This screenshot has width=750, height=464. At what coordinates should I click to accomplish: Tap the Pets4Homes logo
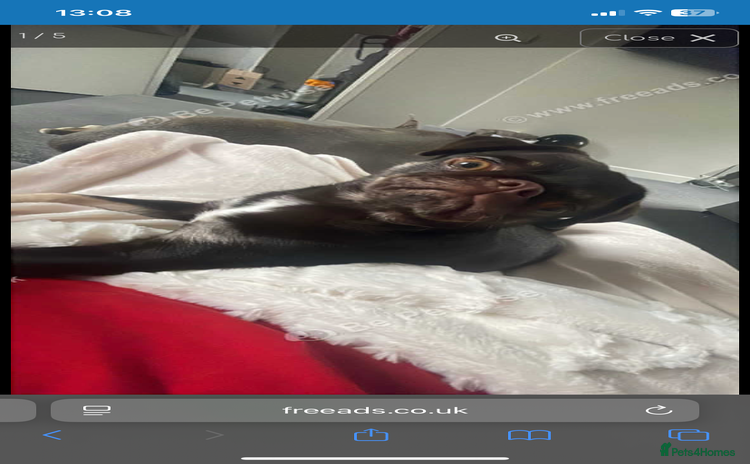tap(698, 451)
